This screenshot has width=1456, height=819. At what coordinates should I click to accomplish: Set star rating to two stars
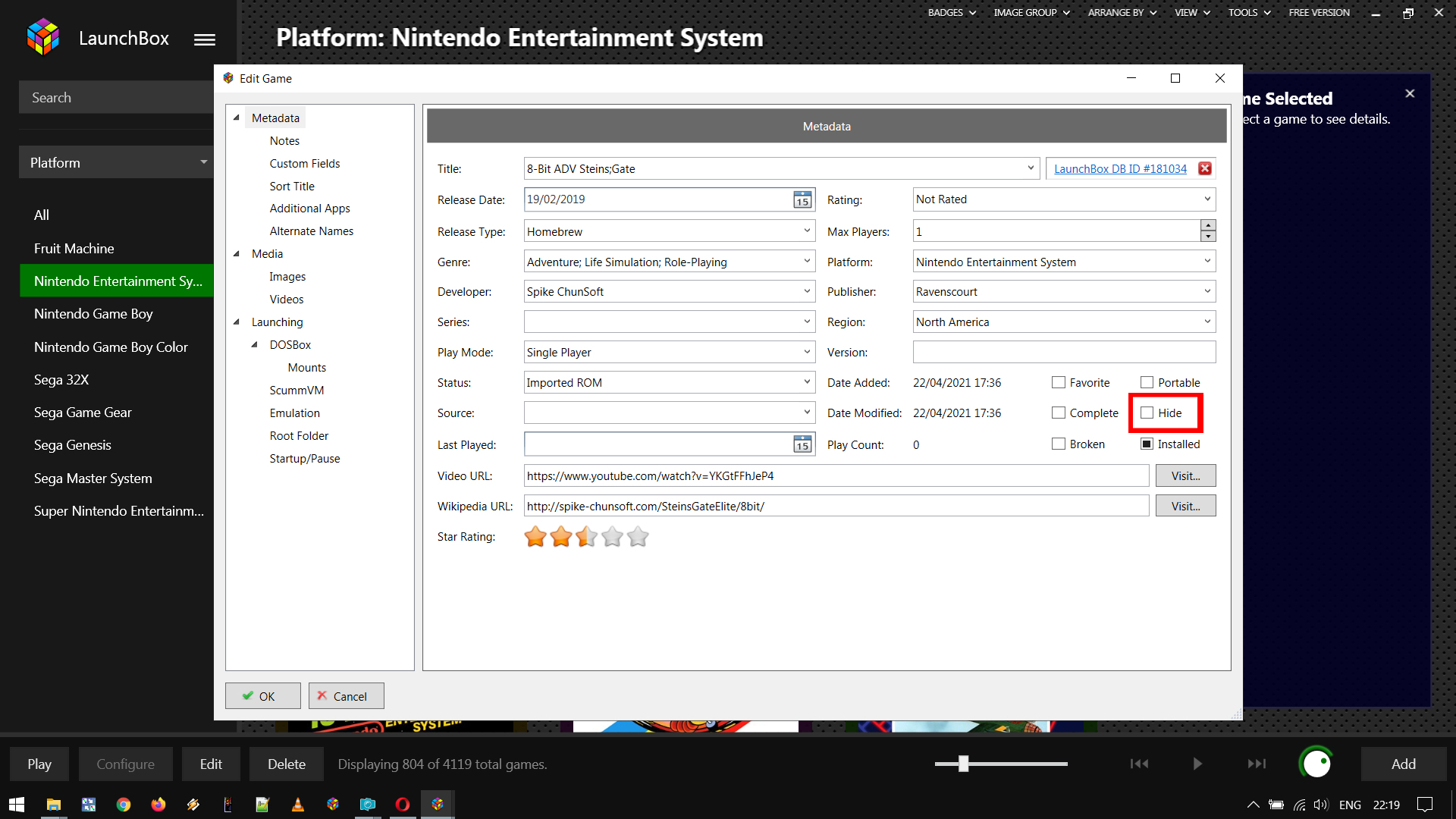pyautogui.click(x=561, y=537)
